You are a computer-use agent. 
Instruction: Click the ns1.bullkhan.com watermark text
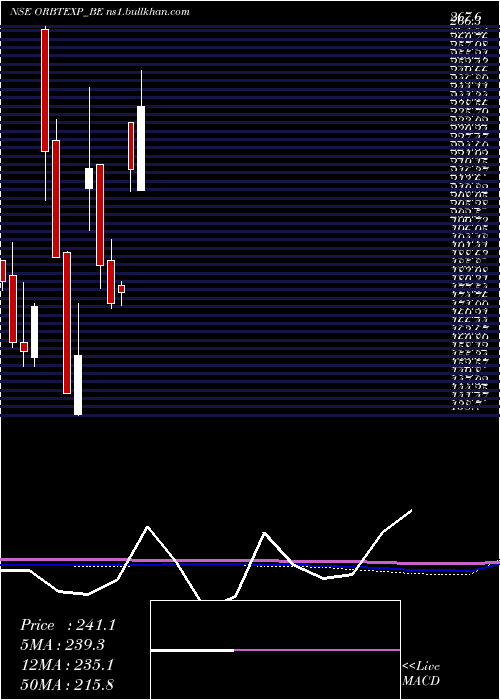149,12
